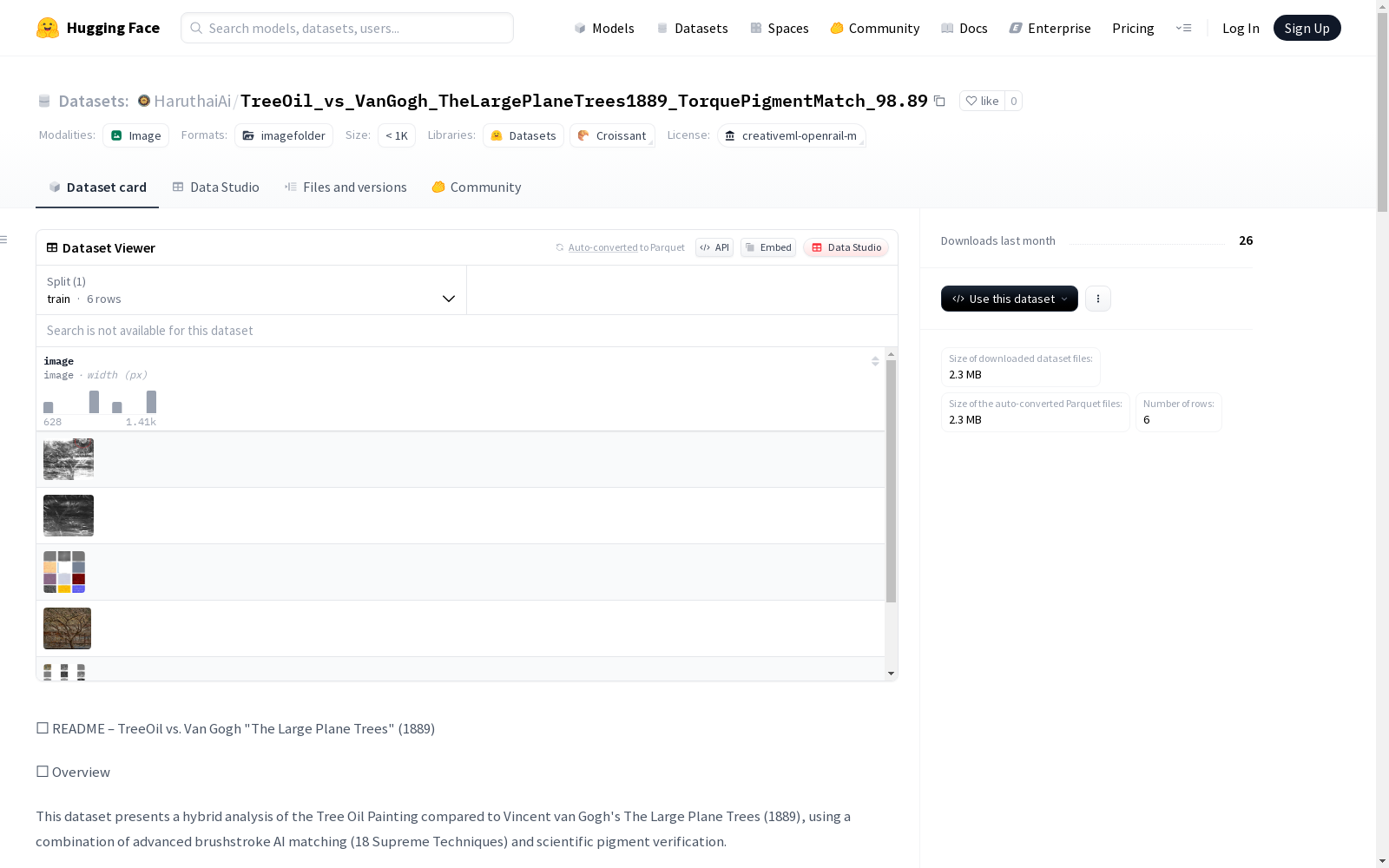1389x868 pixels.
Task: Open the collapsed sidebar menu icon
Action: (4, 240)
